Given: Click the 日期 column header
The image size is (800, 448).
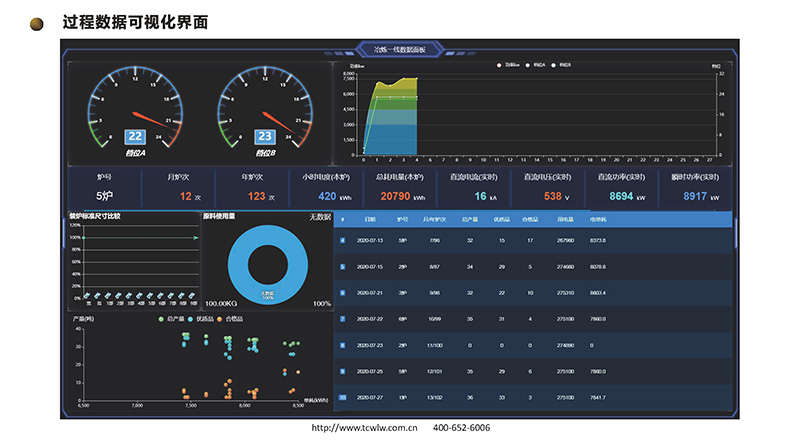Looking at the screenshot, I should (370, 219).
